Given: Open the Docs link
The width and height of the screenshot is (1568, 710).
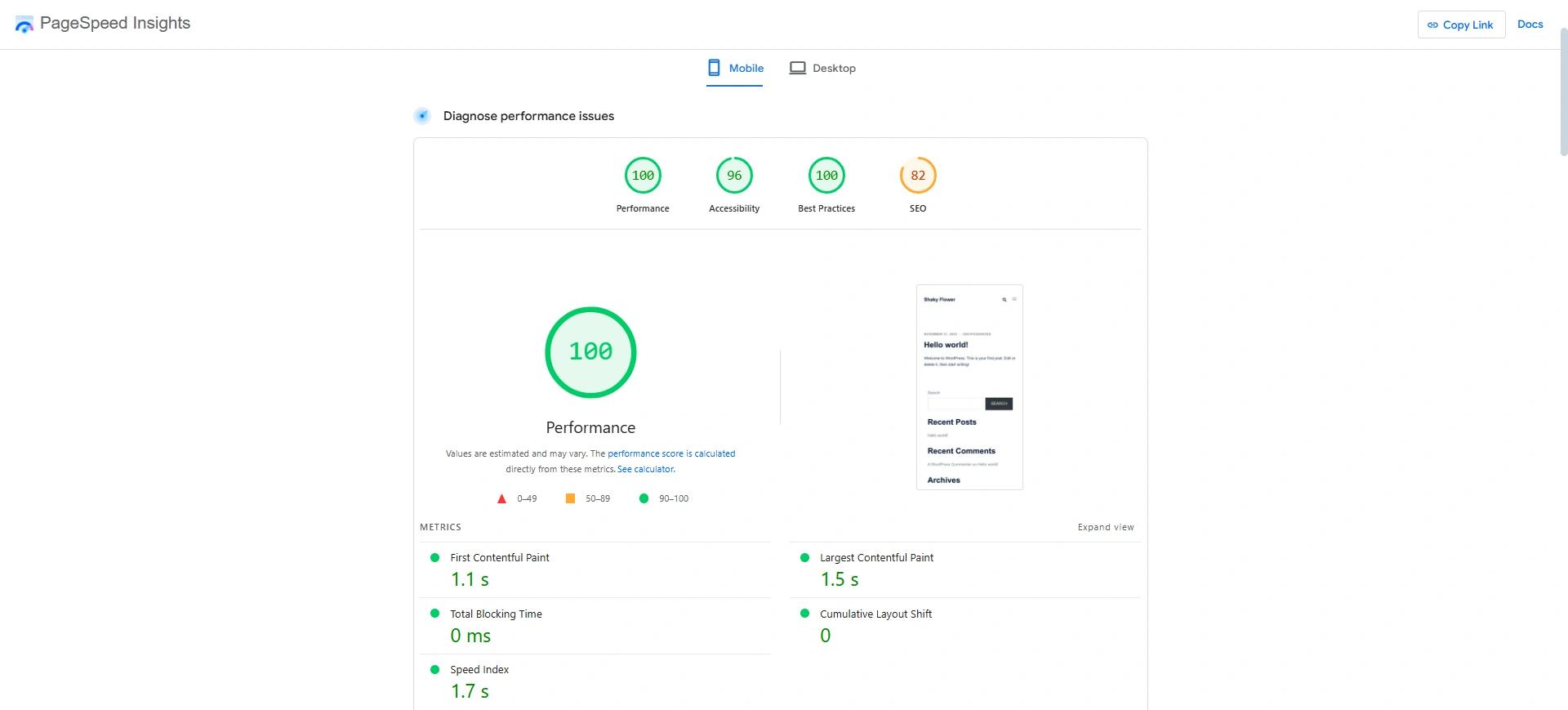Looking at the screenshot, I should tap(1530, 25).
